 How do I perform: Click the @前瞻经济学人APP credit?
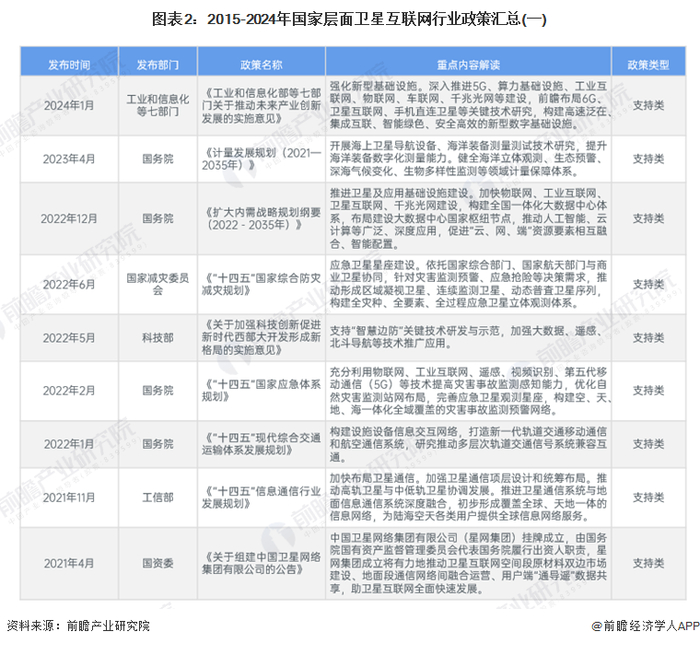[645, 626]
